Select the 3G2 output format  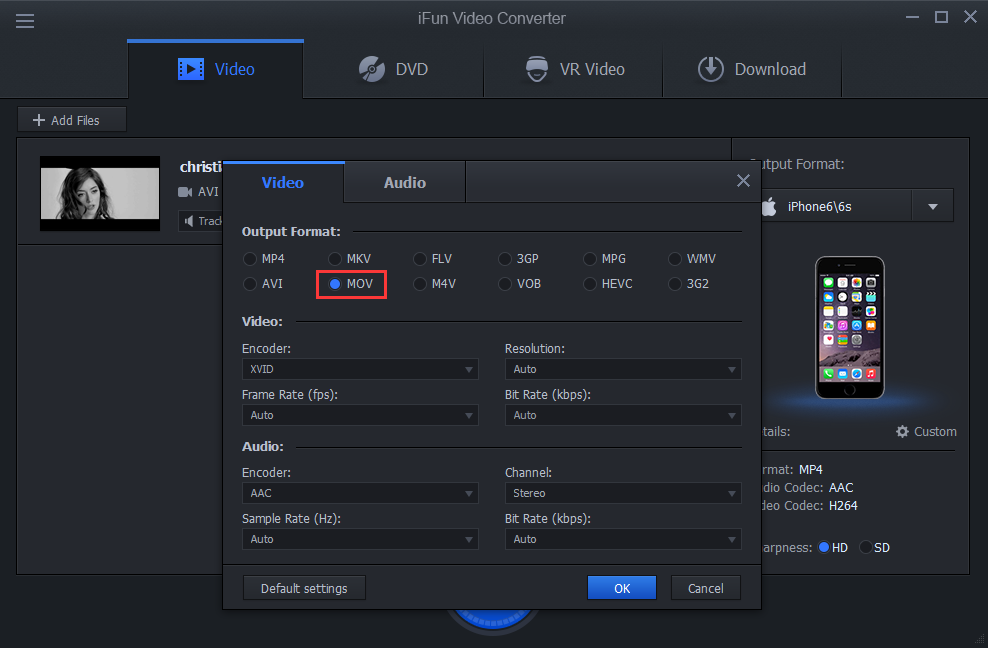click(689, 284)
